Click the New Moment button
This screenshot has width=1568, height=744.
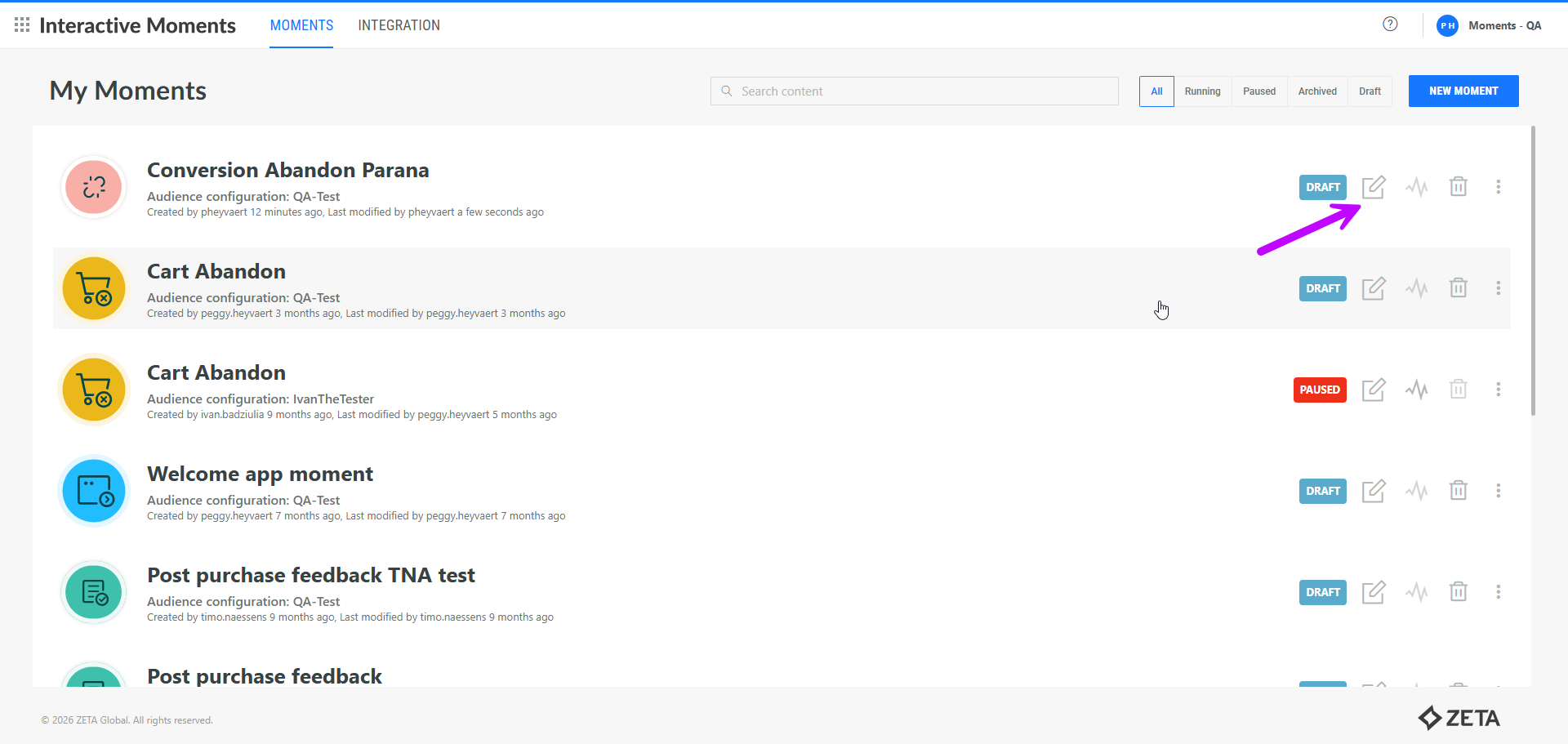[1463, 91]
